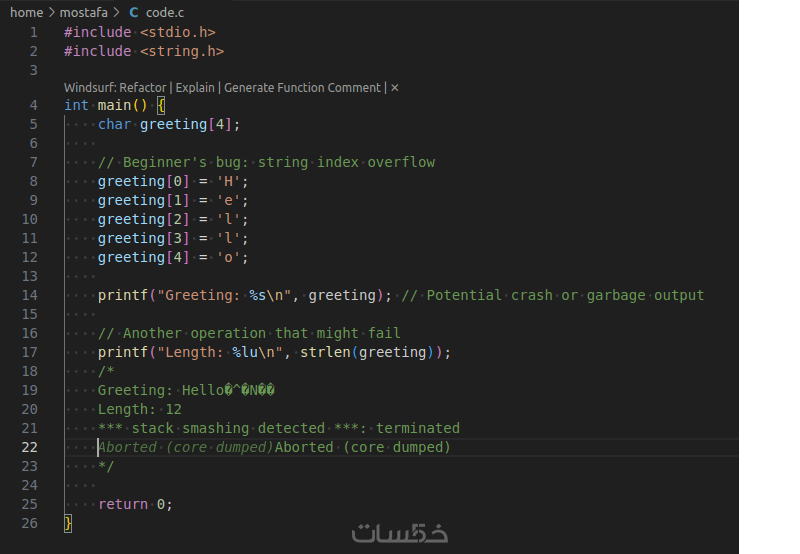Open the code.c breadcrumb file dropdown
The height and width of the screenshot is (554, 800).
(163, 12)
